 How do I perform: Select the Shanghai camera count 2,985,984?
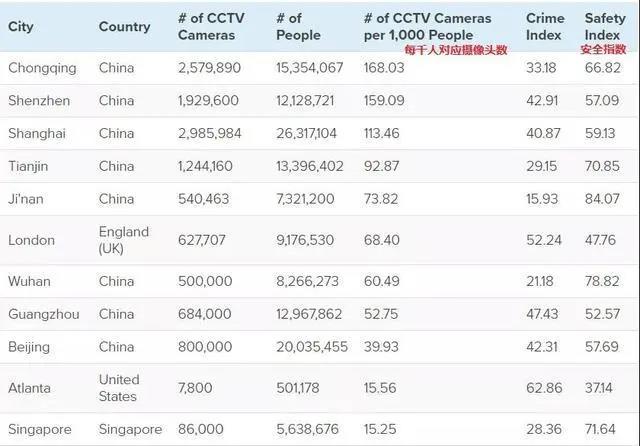209,133
